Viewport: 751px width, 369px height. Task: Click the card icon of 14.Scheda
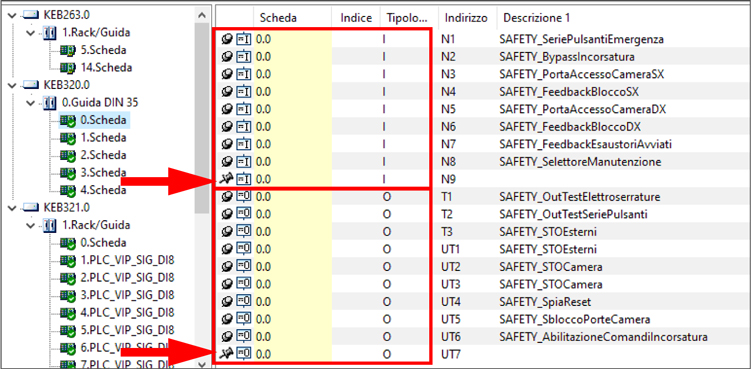click(68, 68)
